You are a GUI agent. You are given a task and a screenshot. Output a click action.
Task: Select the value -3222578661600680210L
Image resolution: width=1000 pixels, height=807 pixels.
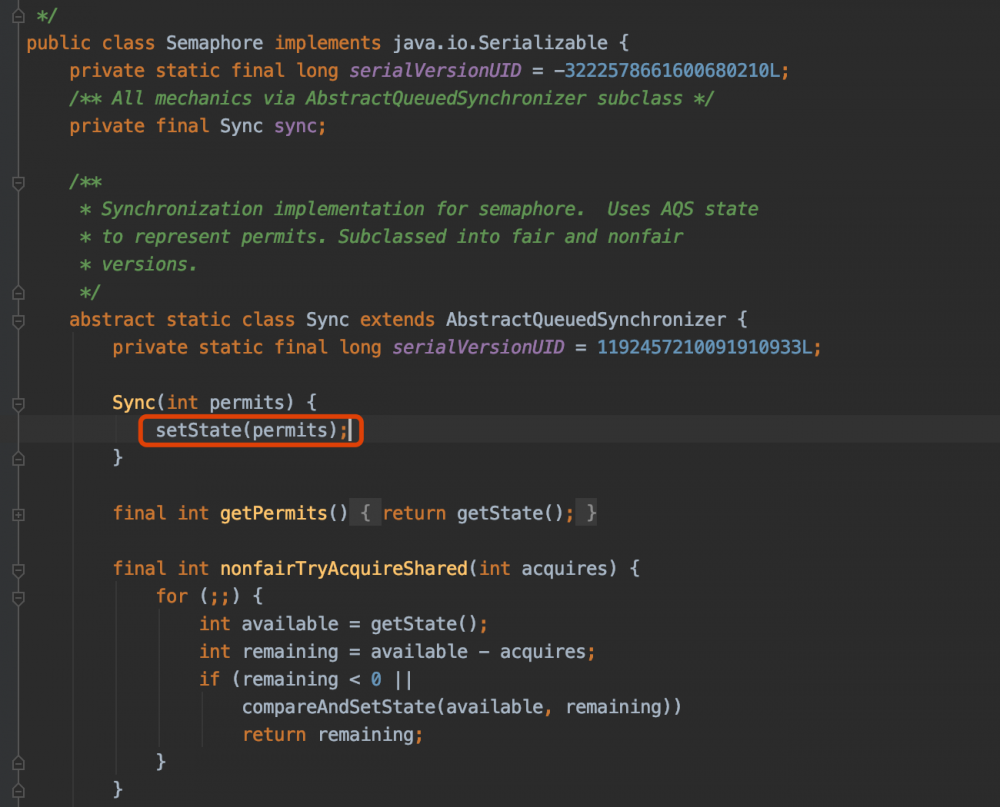click(x=667, y=70)
